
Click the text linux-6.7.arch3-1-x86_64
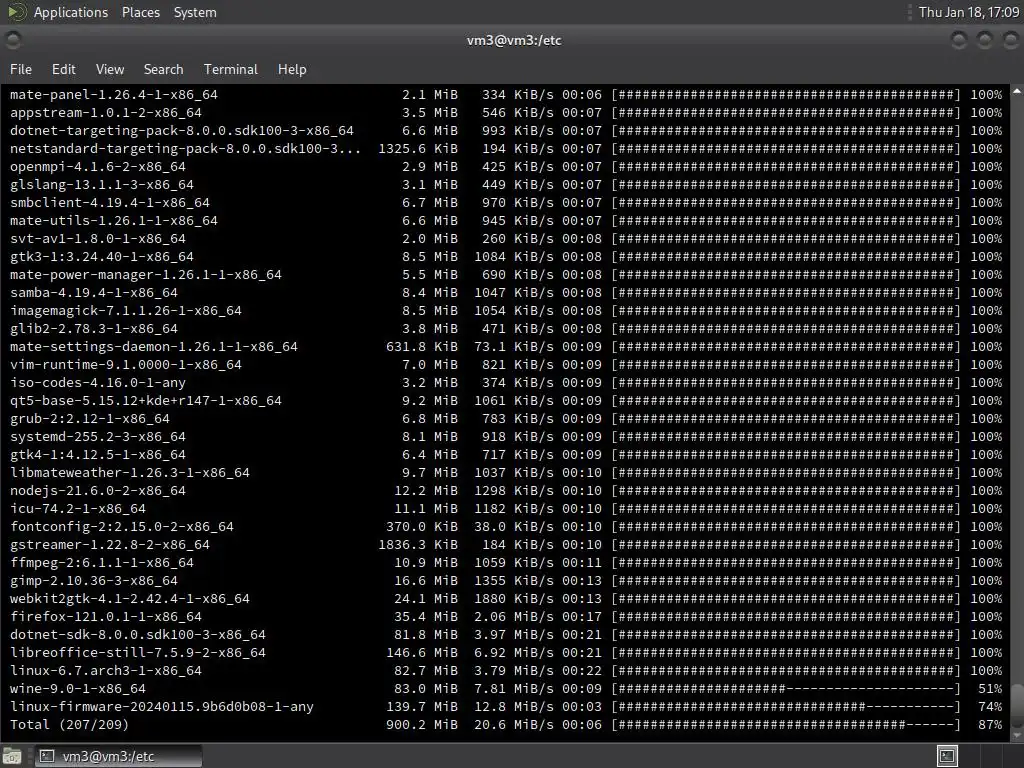point(106,671)
